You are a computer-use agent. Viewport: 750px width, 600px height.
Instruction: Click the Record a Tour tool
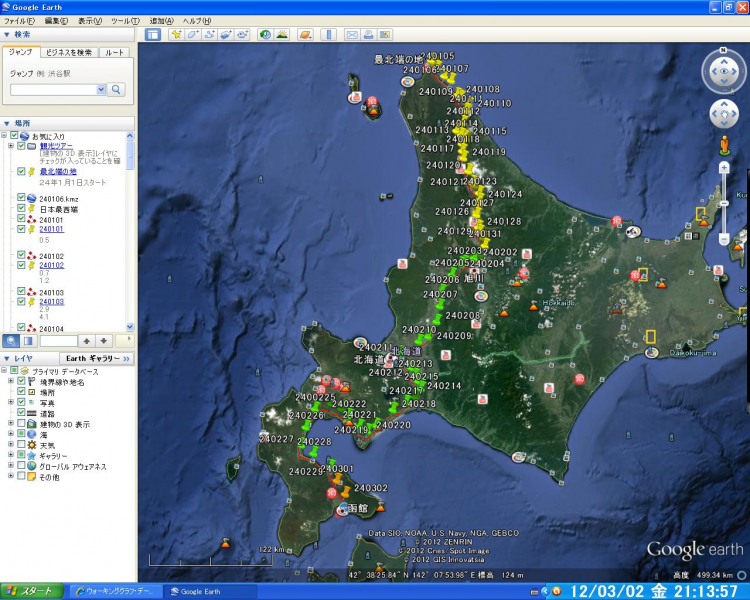[243, 34]
